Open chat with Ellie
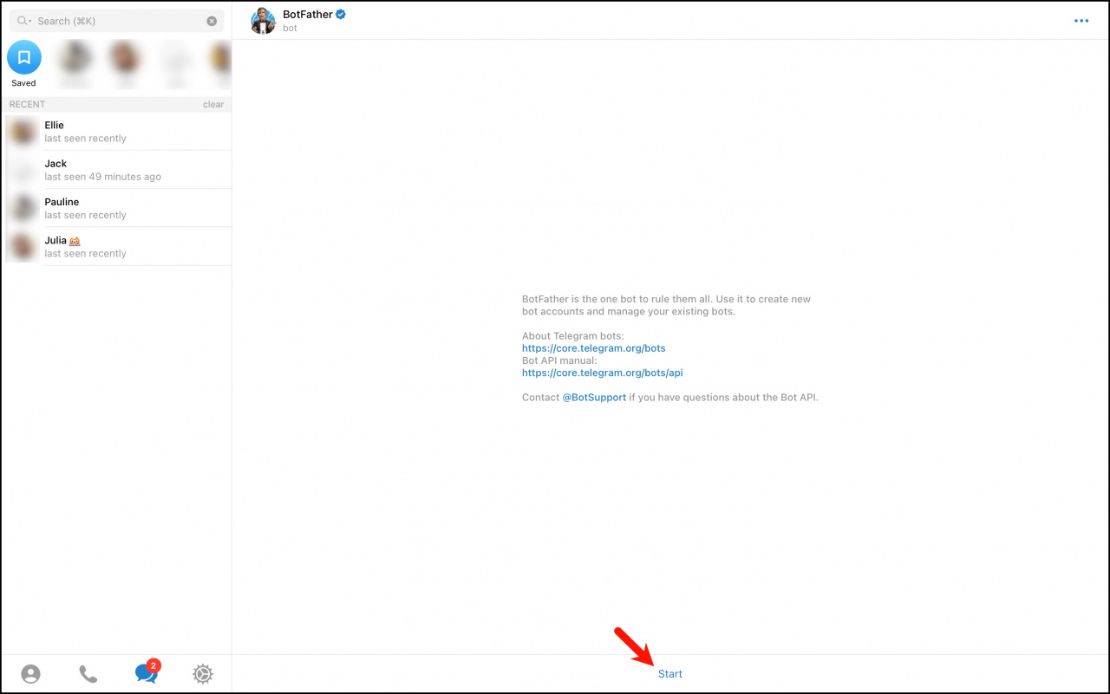The image size is (1110, 694). 118,131
